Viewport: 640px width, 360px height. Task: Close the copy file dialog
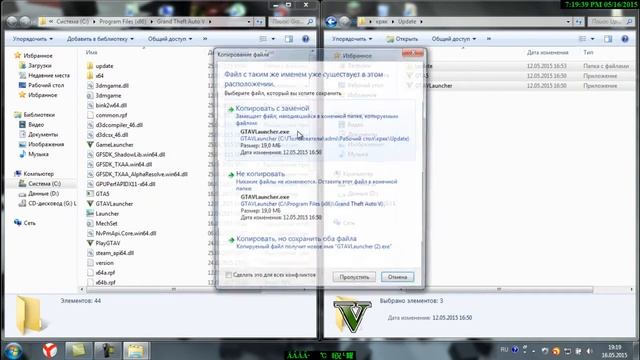coord(413,53)
